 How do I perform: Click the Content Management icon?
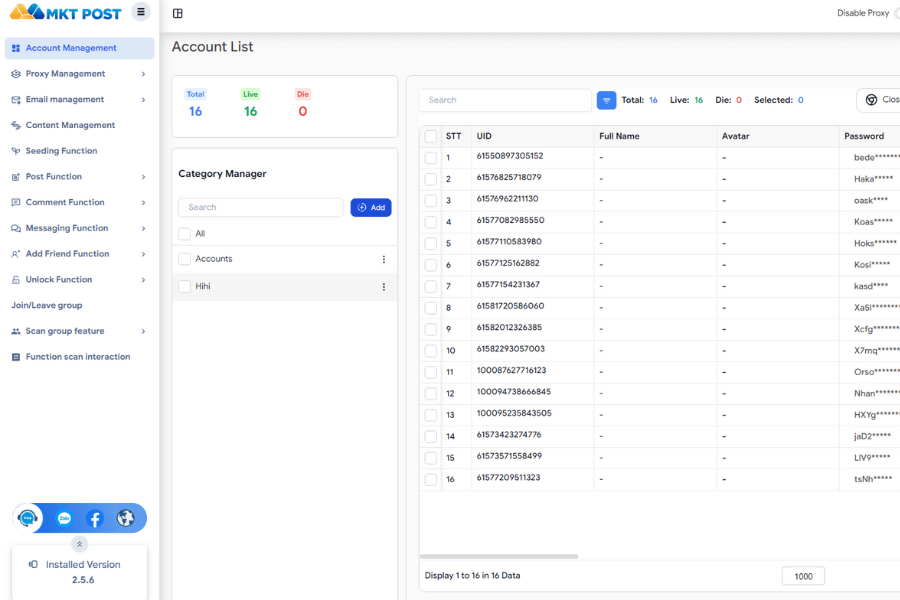click(16, 125)
